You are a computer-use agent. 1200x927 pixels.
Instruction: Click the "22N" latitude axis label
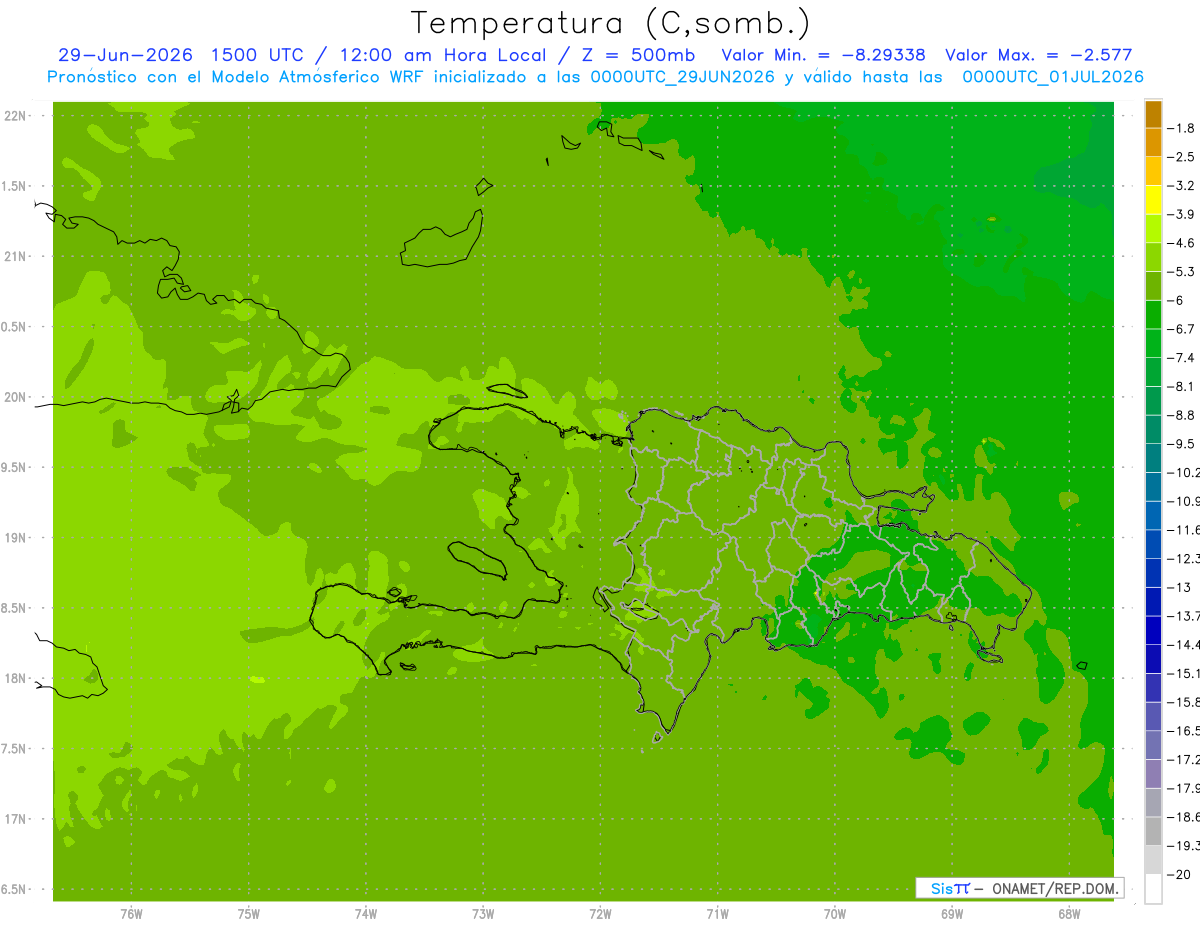click(x=17, y=116)
